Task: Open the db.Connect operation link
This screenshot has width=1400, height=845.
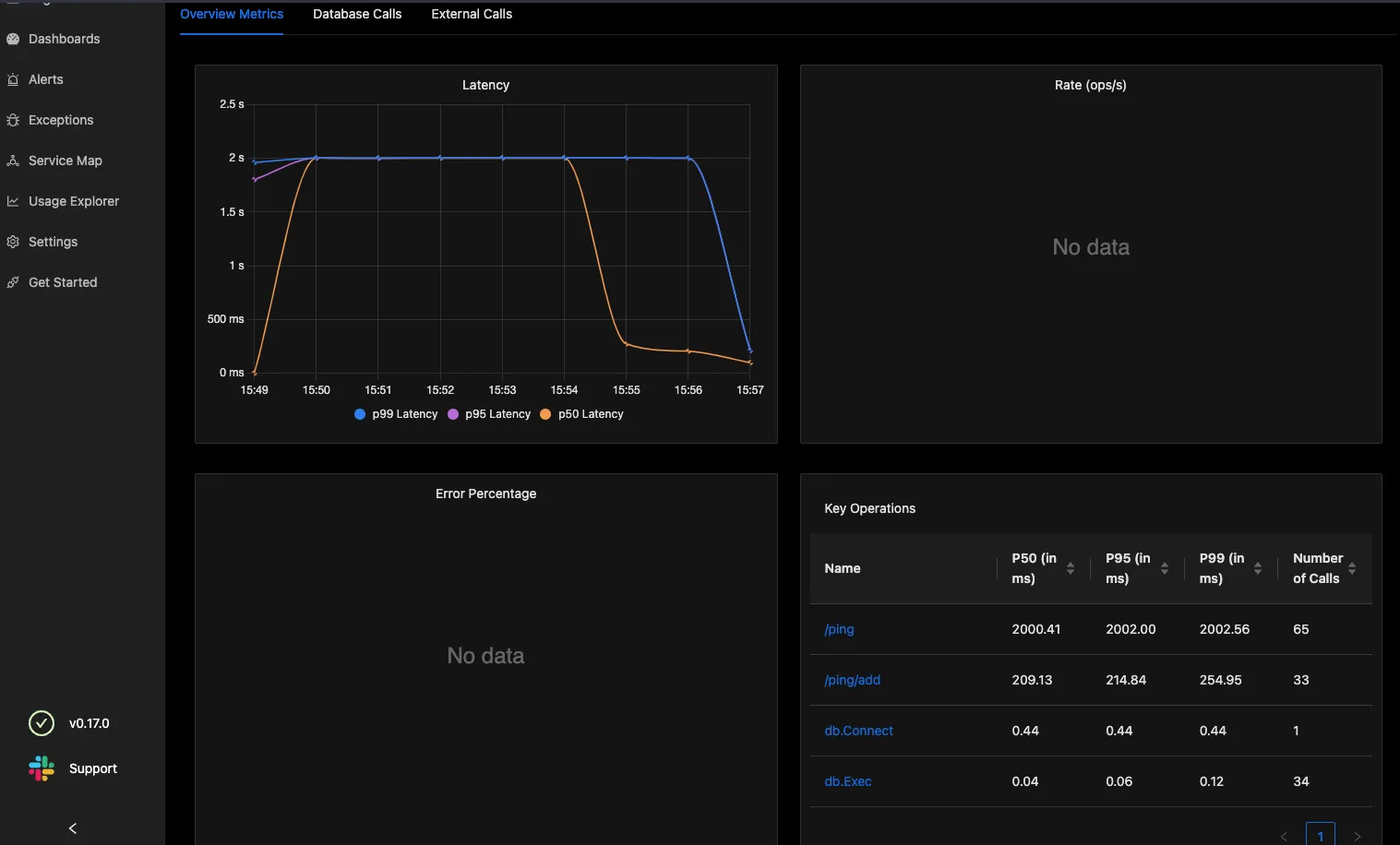Action: click(x=858, y=731)
